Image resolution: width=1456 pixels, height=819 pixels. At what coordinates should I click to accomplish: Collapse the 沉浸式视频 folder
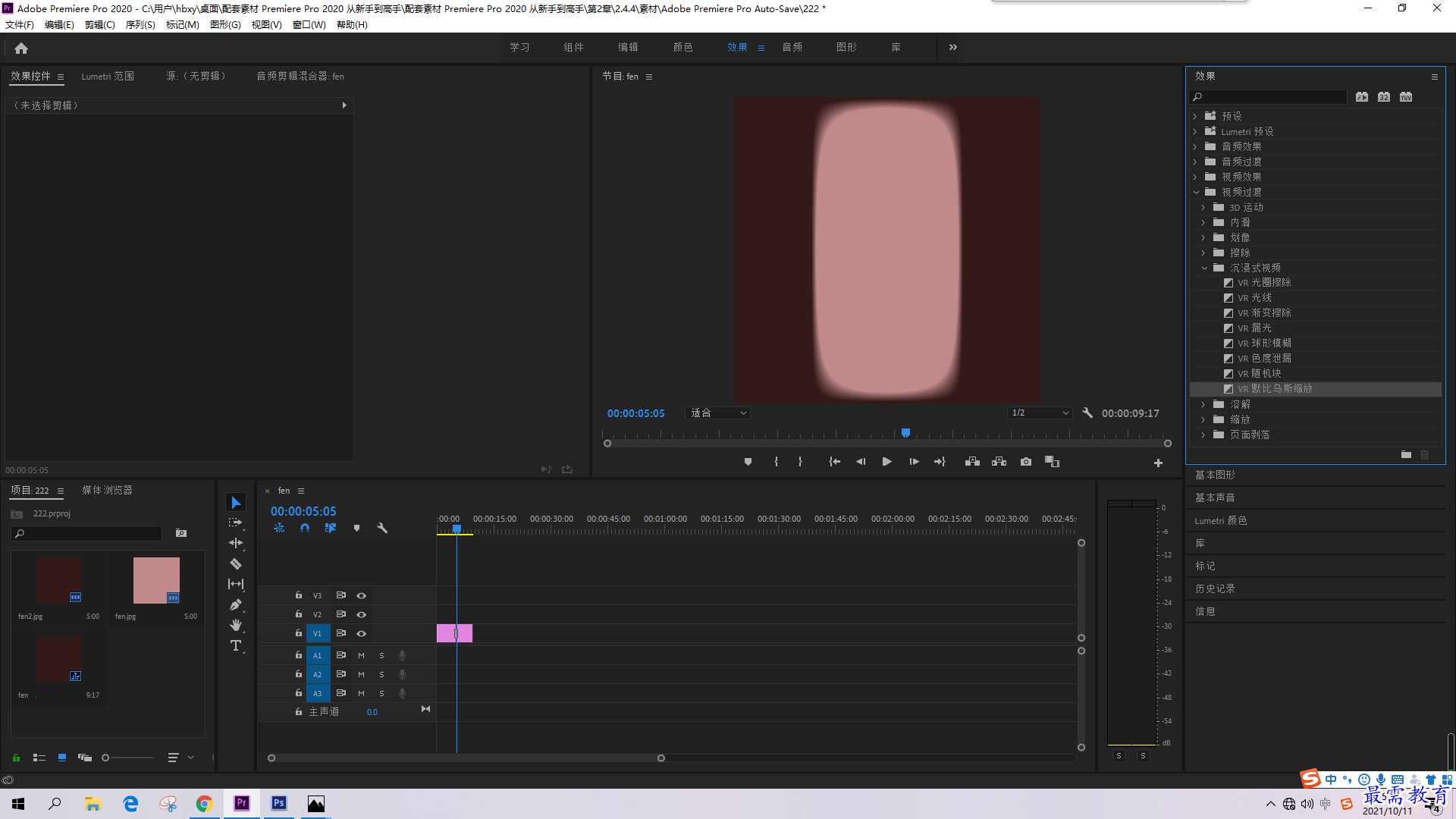(1204, 268)
